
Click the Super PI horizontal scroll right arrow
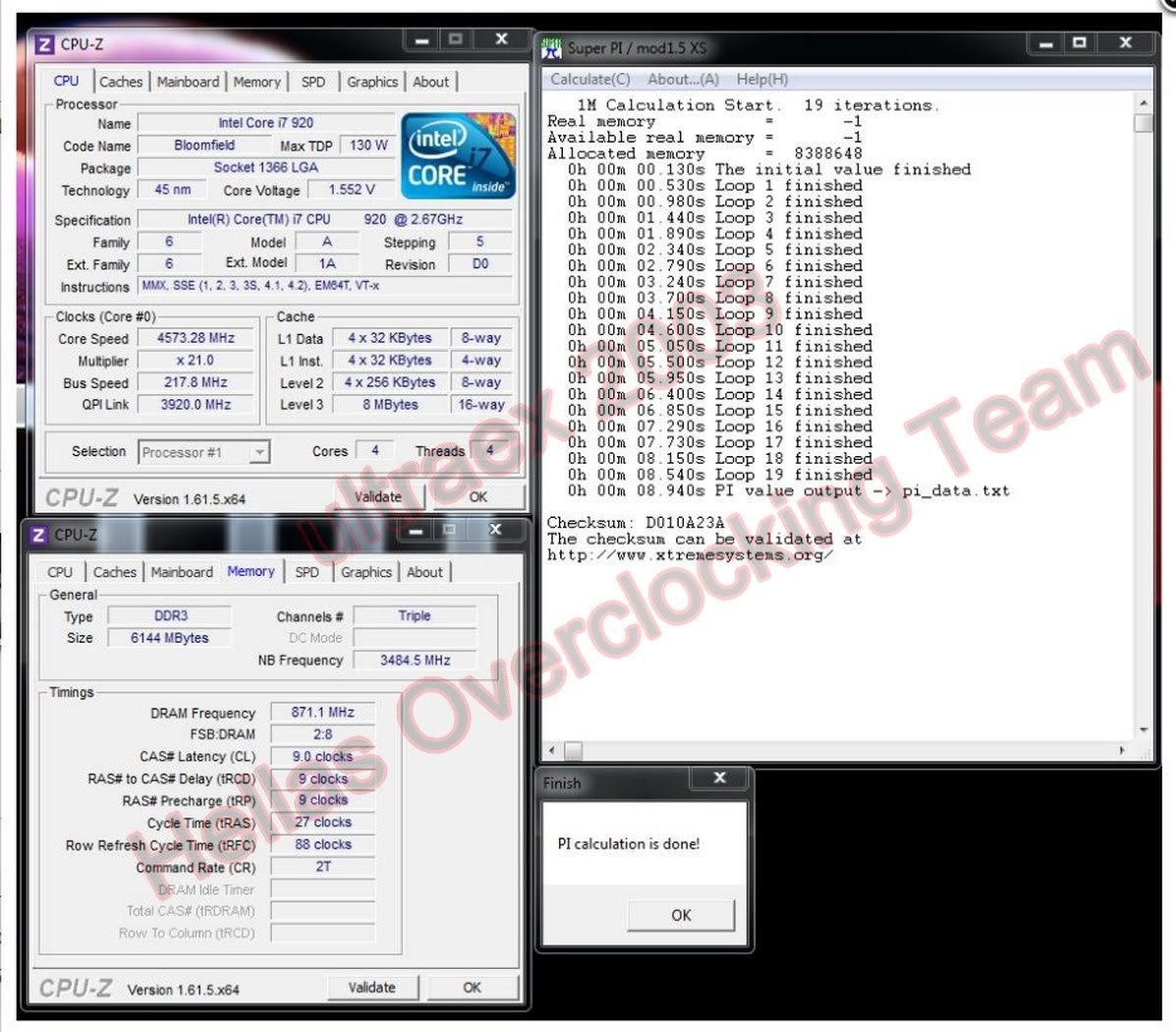(1123, 750)
